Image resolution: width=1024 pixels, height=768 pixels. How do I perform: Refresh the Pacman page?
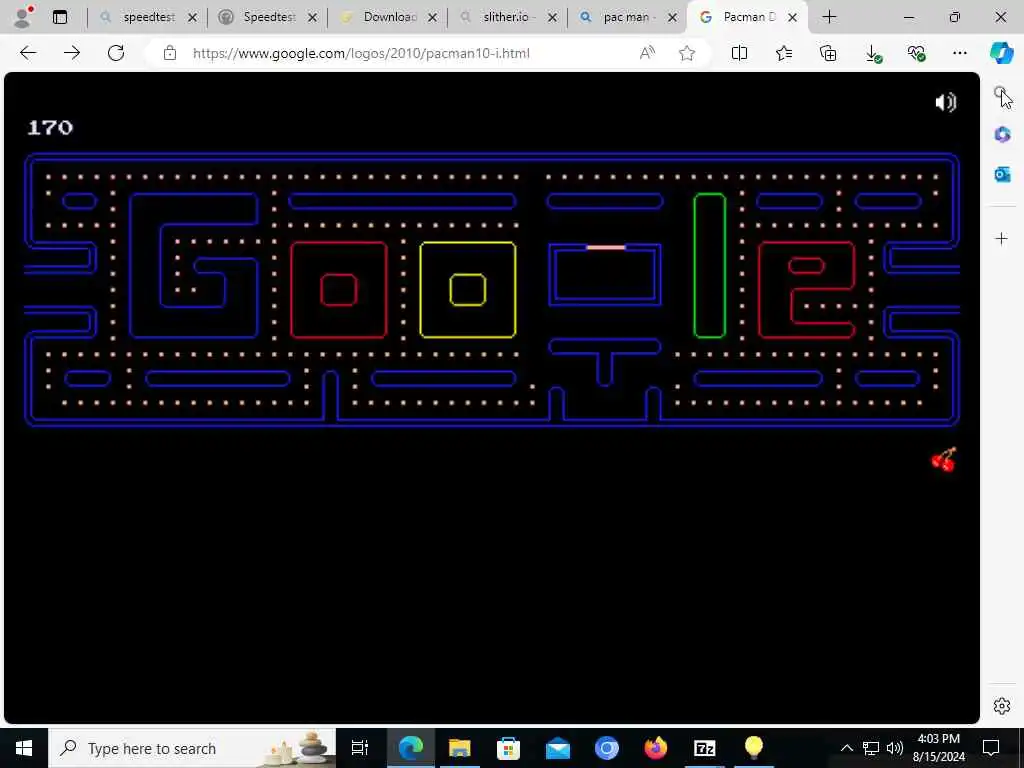pyautogui.click(x=116, y=53)
